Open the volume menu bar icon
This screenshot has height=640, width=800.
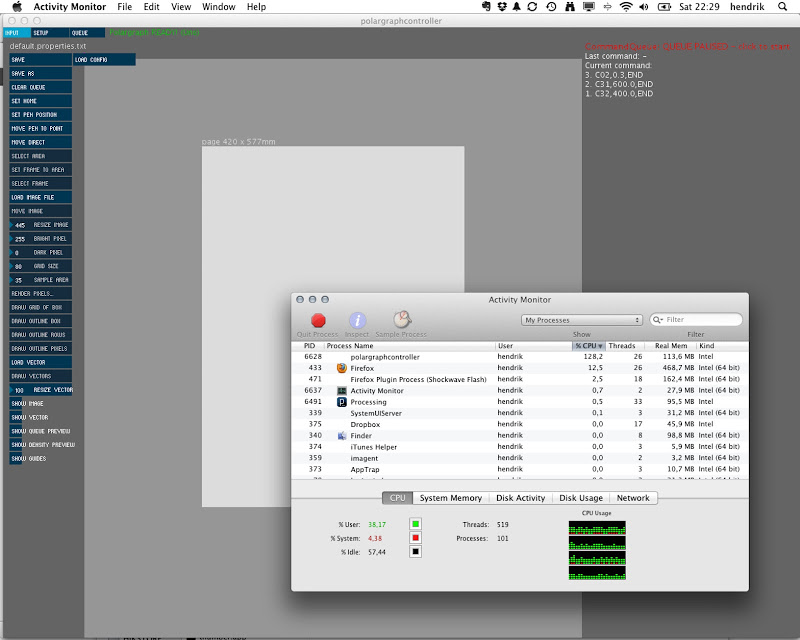644,7
